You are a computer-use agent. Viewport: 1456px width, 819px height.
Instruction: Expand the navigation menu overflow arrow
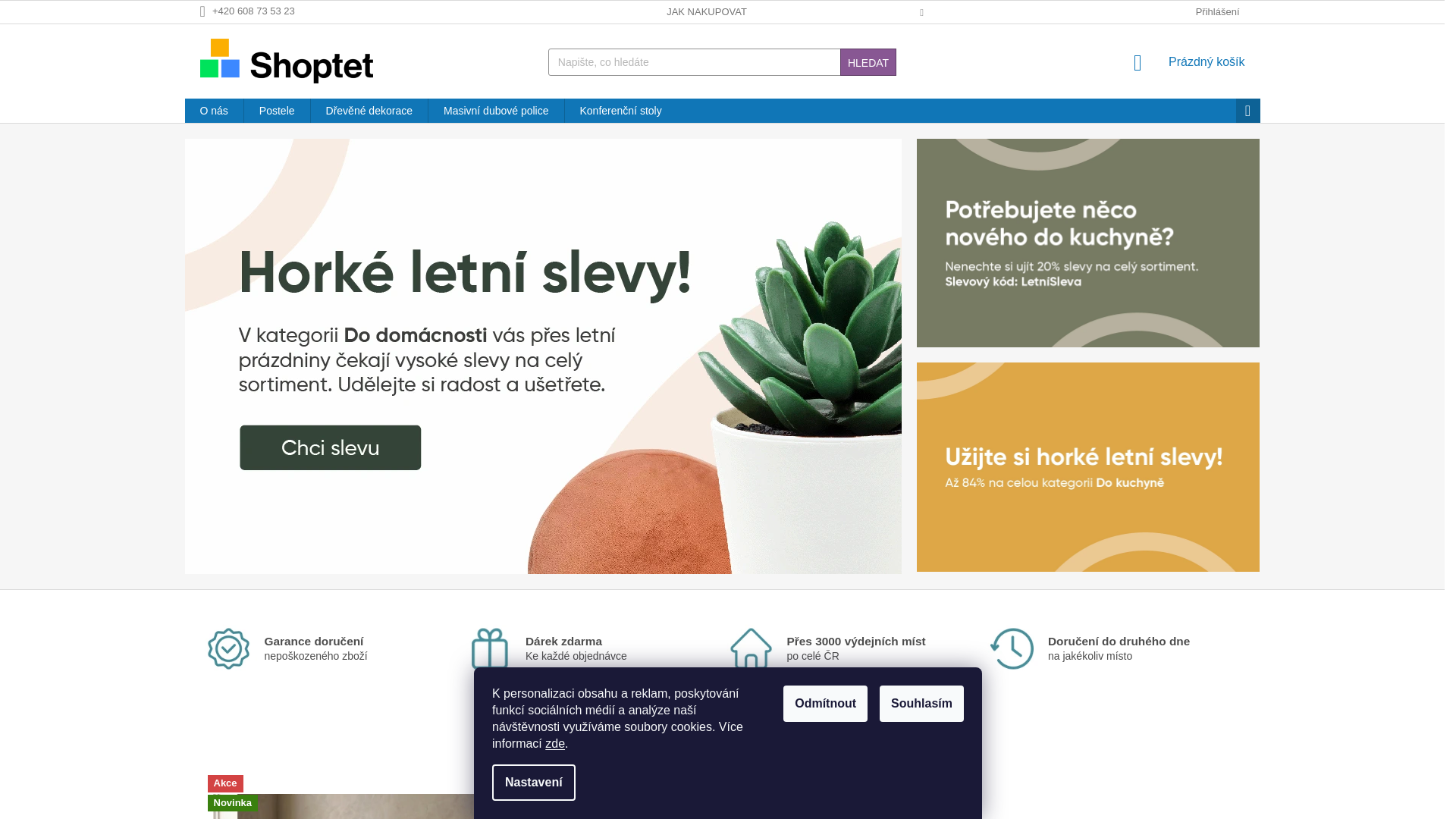tap(1247, 111)
